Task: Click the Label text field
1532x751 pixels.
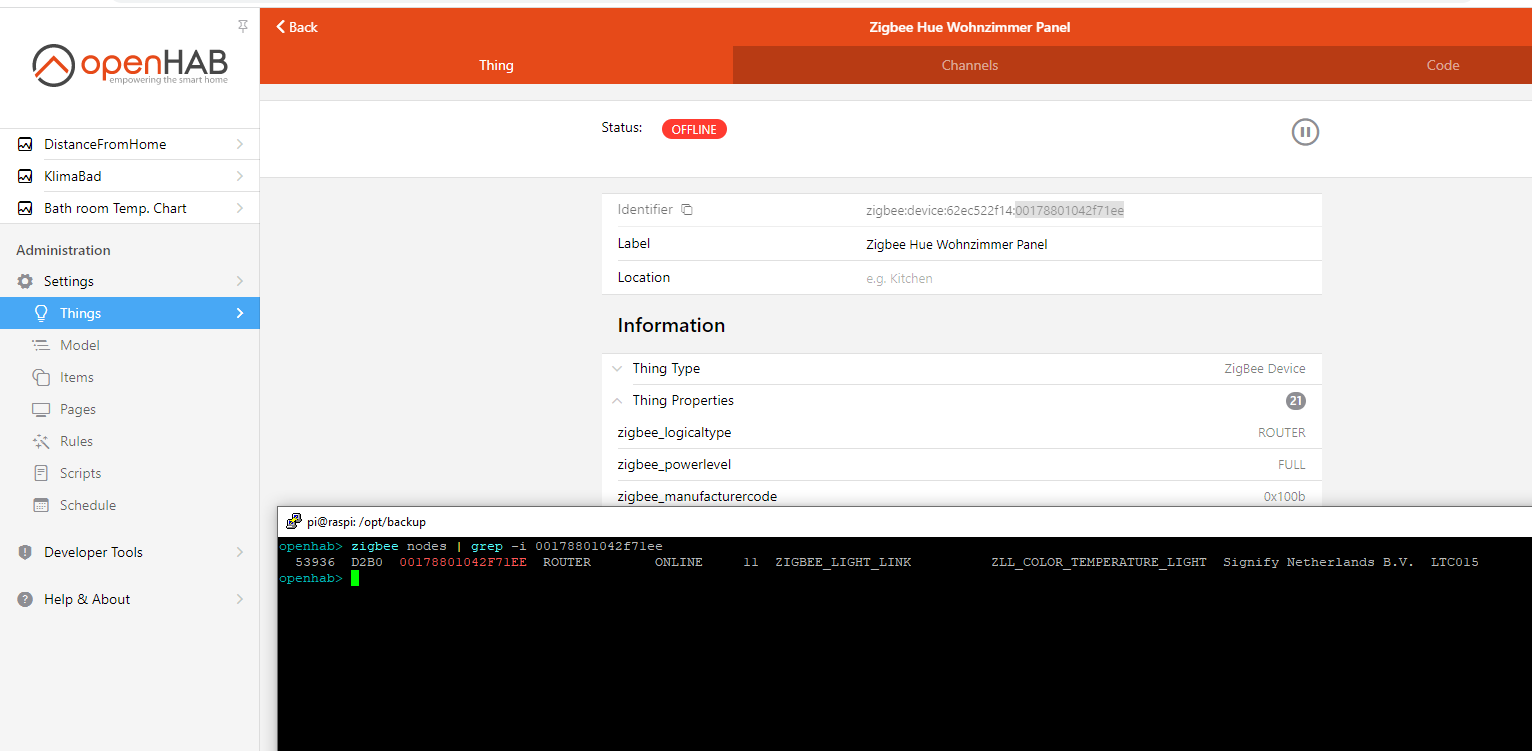Action: tap(1085, 244)
